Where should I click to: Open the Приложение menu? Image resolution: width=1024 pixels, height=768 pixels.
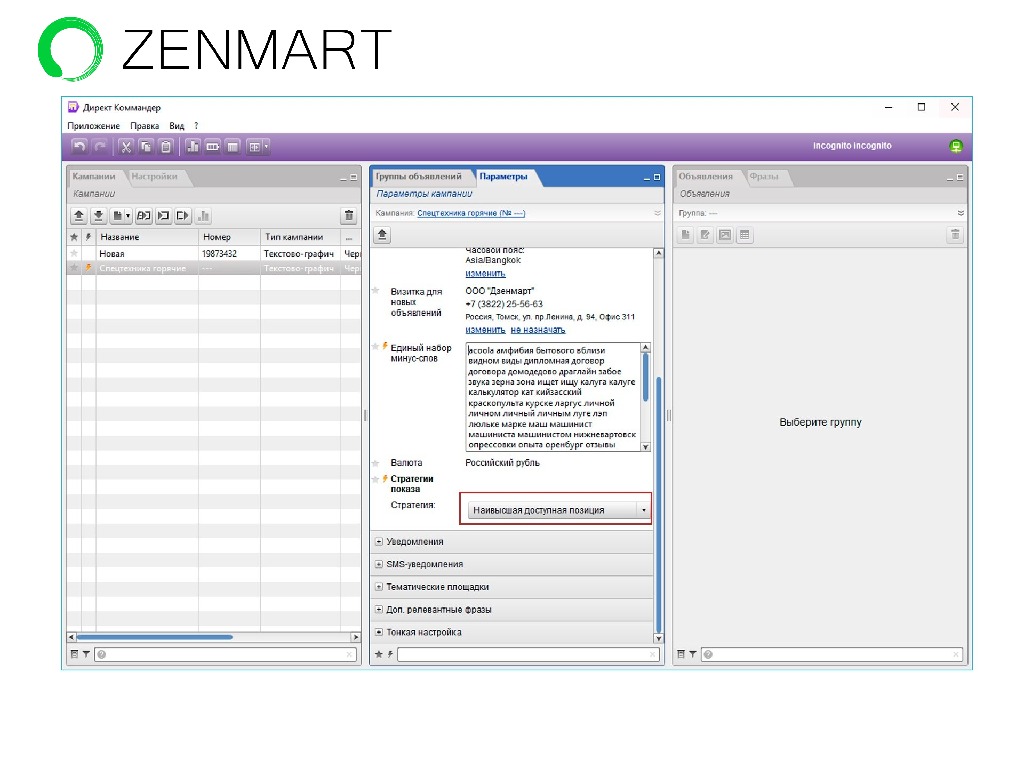point(93,126)
